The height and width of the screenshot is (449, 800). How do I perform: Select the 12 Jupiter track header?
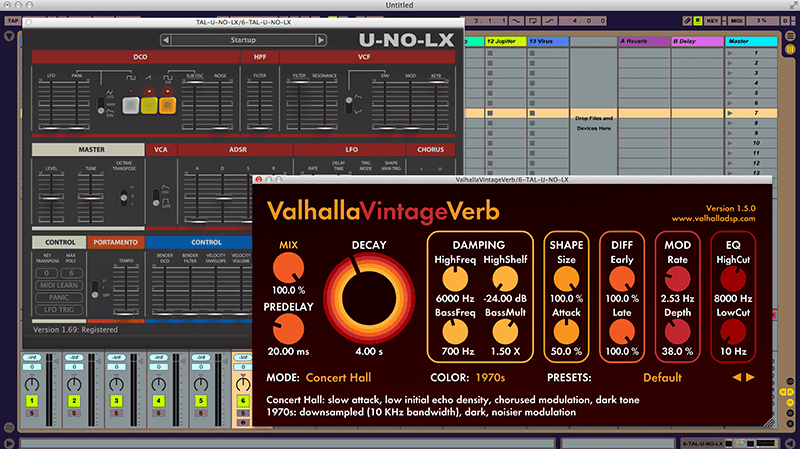(x=506, y=41)
